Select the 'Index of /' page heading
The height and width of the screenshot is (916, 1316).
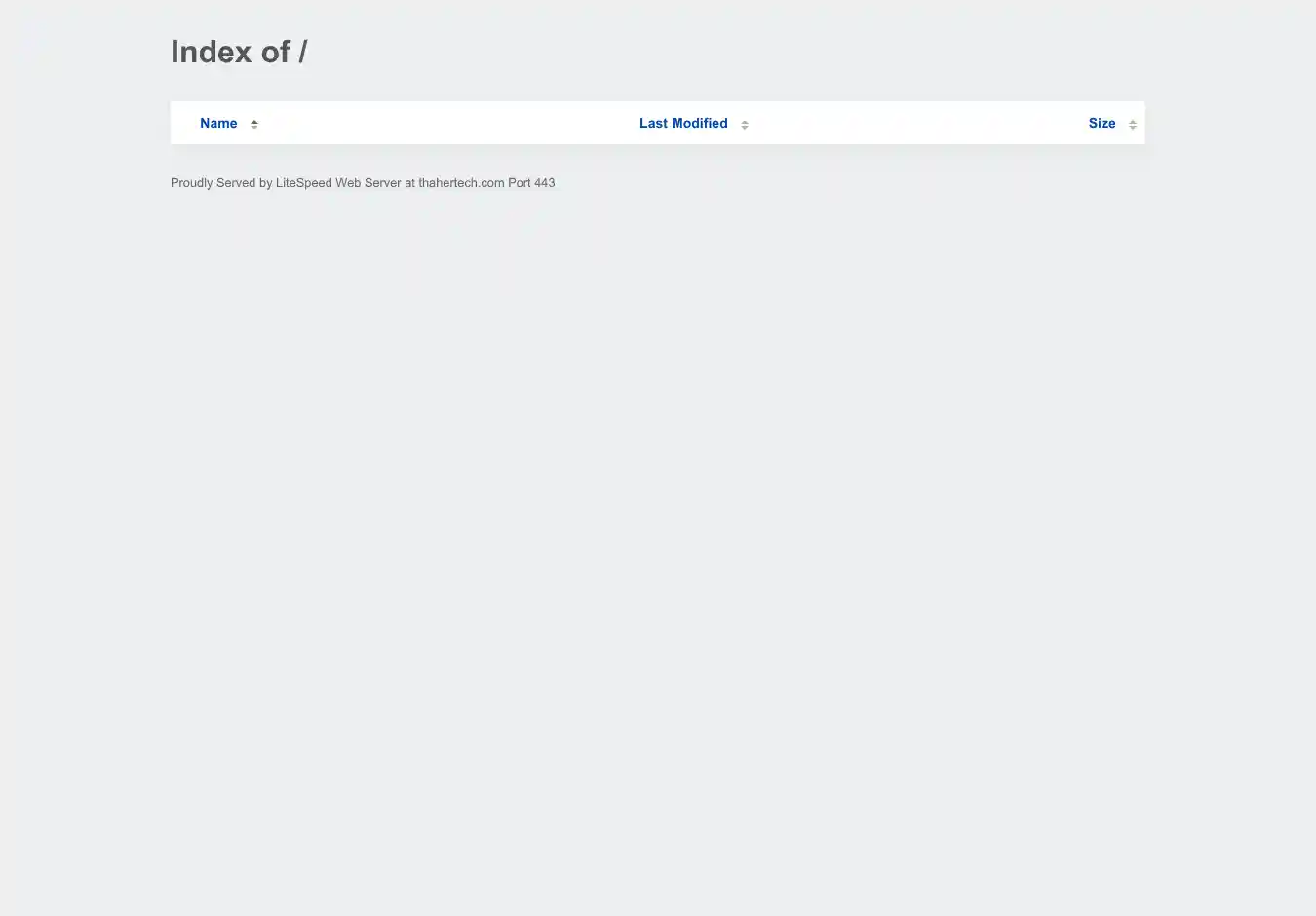point(239,52)
